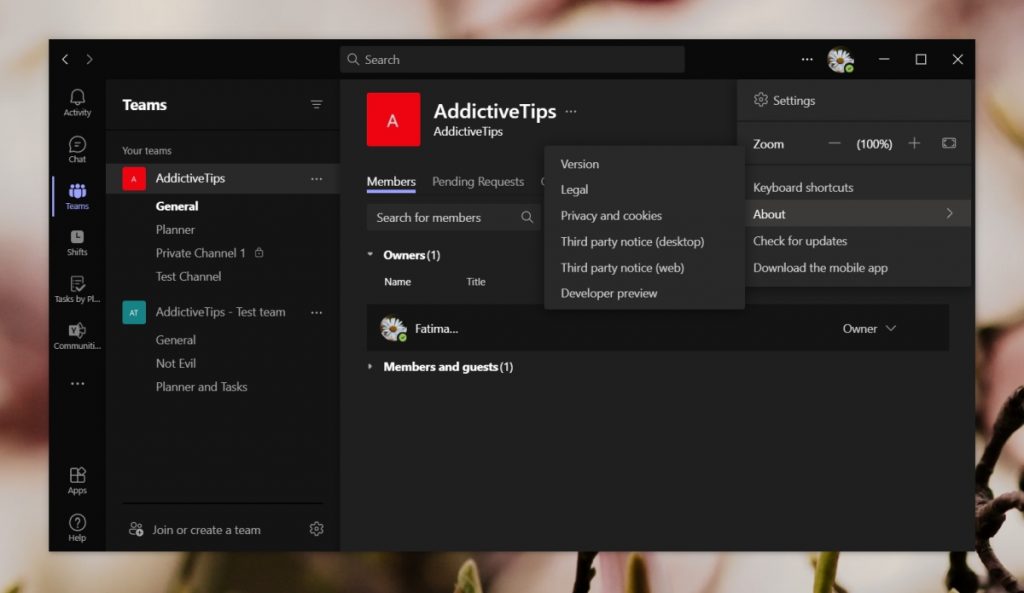Increase zoom with the plus control
The height and width of the screenshot is (593, 1024).
point(914,143)
